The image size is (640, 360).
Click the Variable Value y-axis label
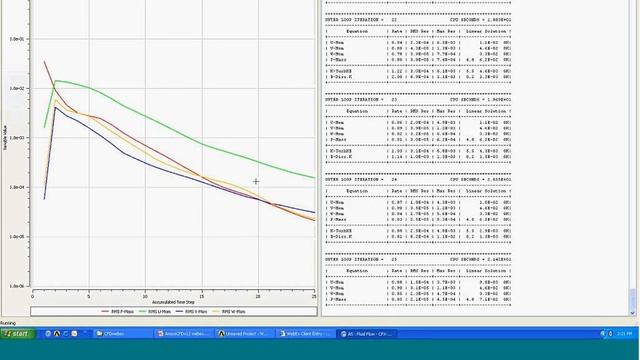(x=5, y=138)
